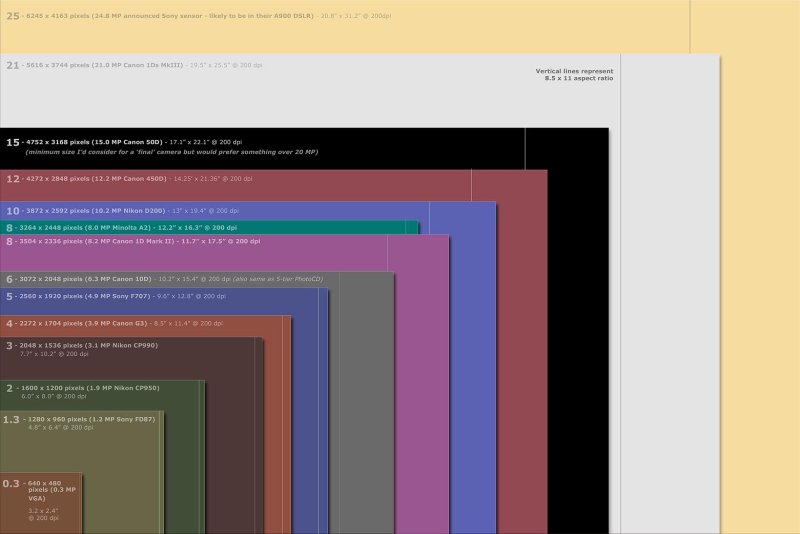Select the 1.9 MP Nikon CP950 label
This screenshot has height=534, width=800.
83,391
